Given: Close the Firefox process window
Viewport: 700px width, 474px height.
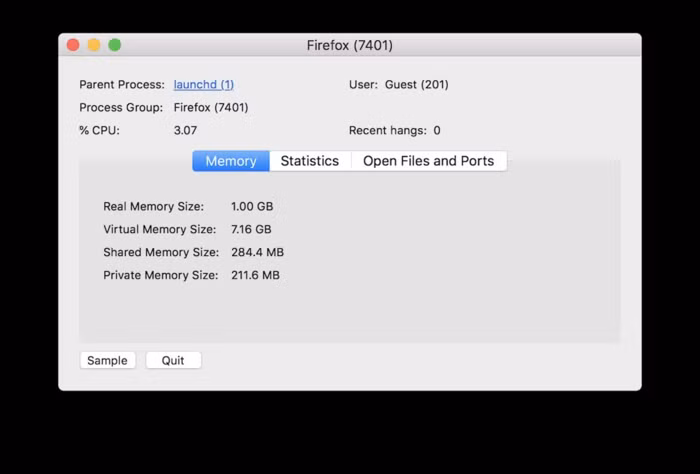Looking at the screenshot, I should [73, 45].
